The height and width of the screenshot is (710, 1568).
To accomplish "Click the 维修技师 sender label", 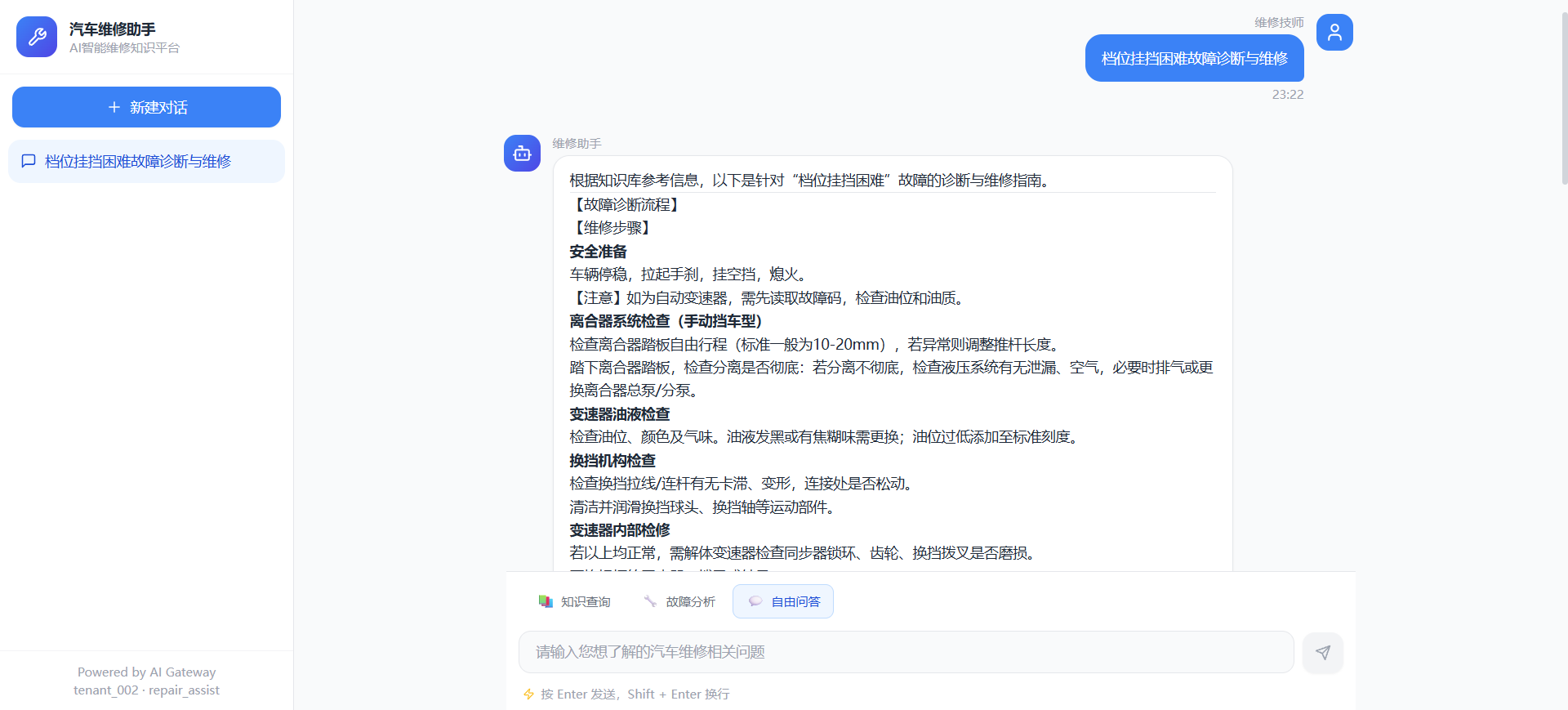I will click(x=1279, y=22).
